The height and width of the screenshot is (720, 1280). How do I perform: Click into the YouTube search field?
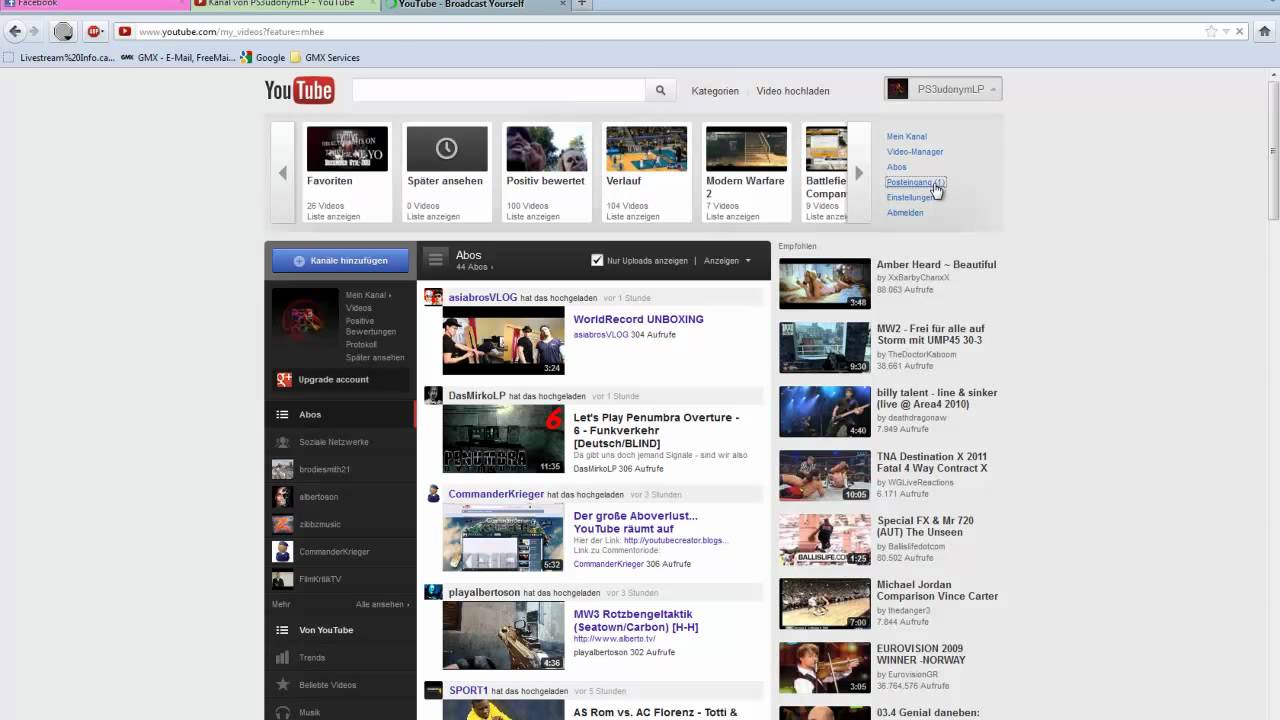(x=499, y=90)
